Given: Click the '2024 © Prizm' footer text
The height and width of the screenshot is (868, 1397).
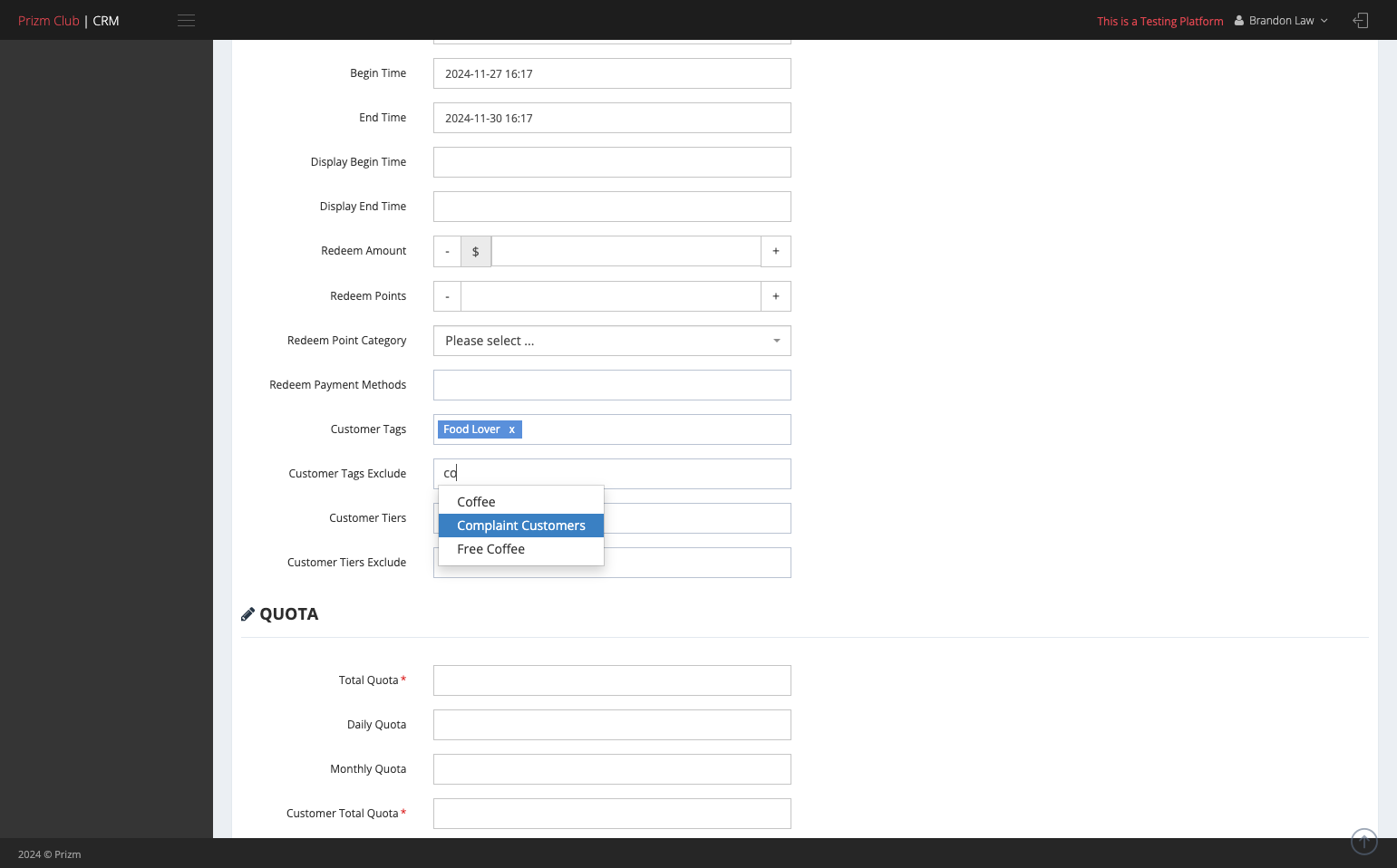Looking at the screenshot, I should coord(50,854).
